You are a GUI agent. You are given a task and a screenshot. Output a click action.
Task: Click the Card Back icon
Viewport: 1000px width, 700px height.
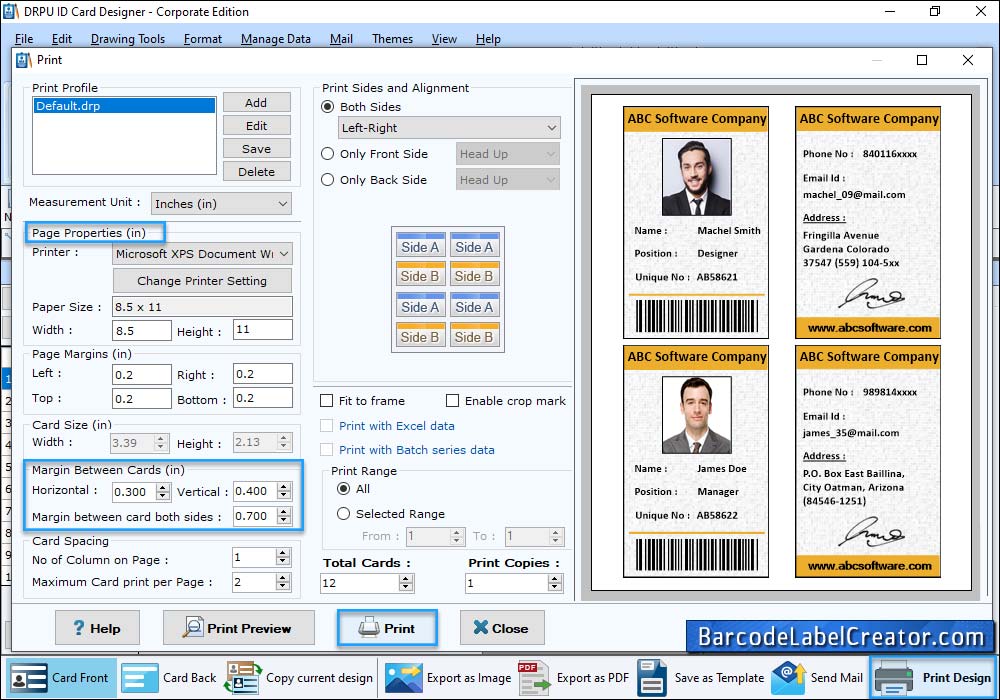[139, 678]
